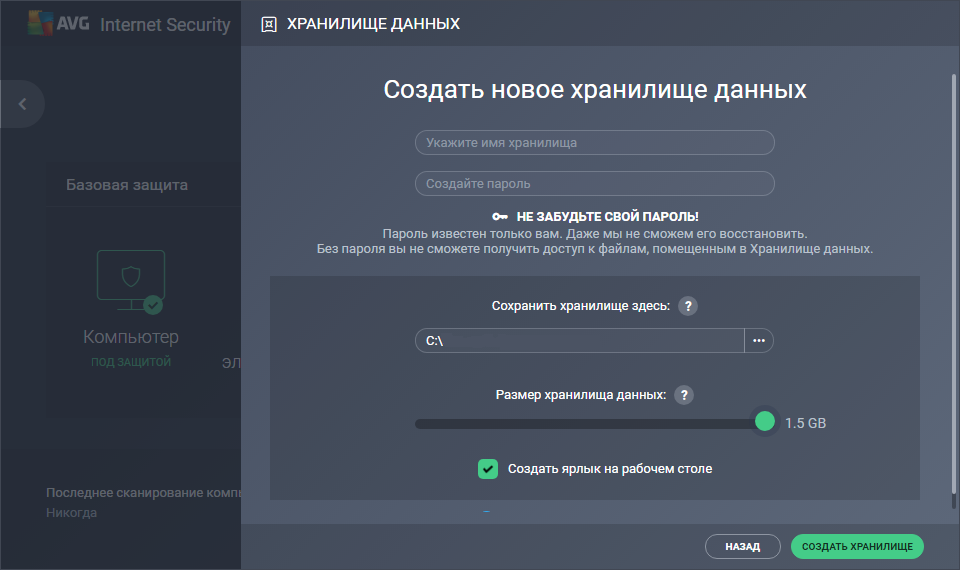Screen dimensions: 960x570
Task: Click the СОЗДАТЬ ХРАНИЛИЩЕ button
Action: (x=857, y=547)
